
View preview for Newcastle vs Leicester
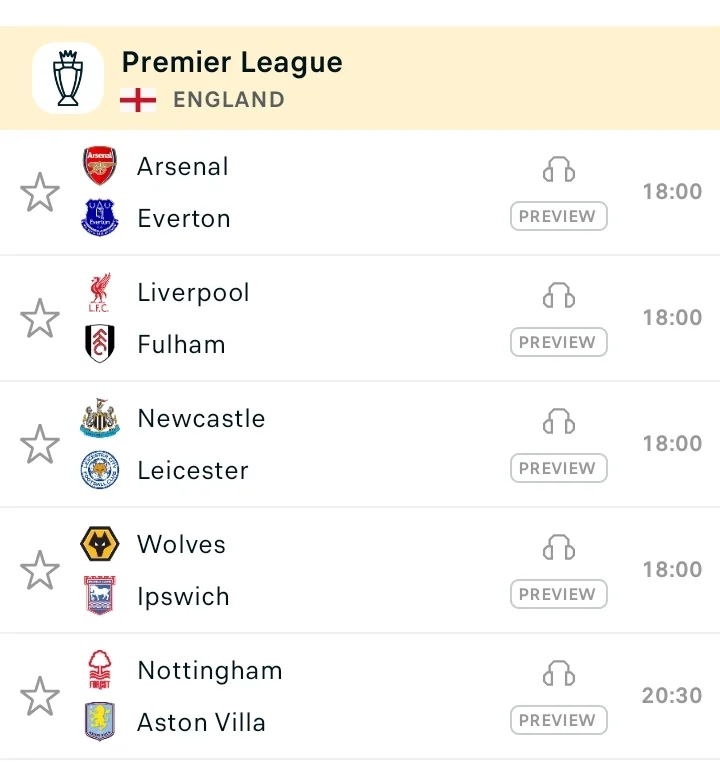559,468
